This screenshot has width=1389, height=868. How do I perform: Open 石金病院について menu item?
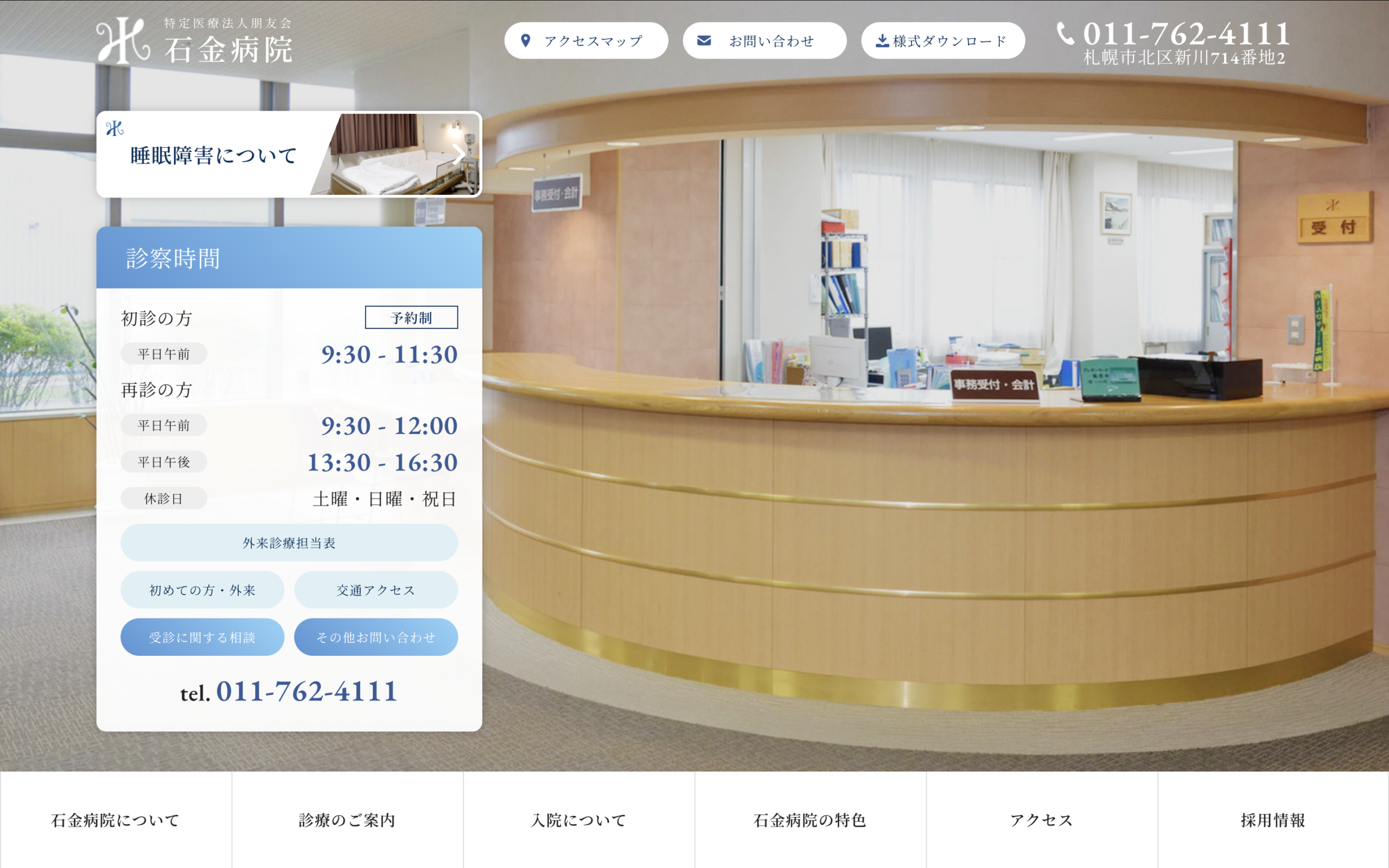pos(116,820)
